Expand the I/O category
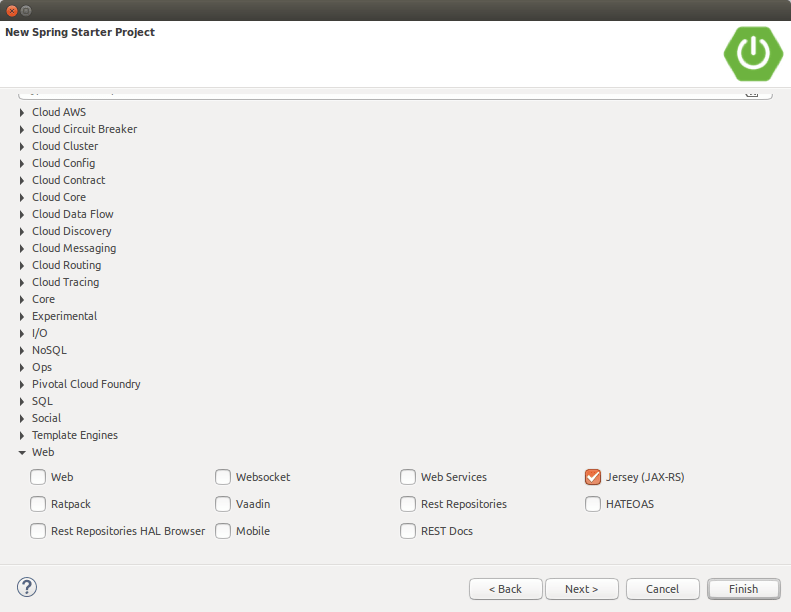Image resolution: width=791 pixels, height=612 pixels. click(x=22, y=333)
